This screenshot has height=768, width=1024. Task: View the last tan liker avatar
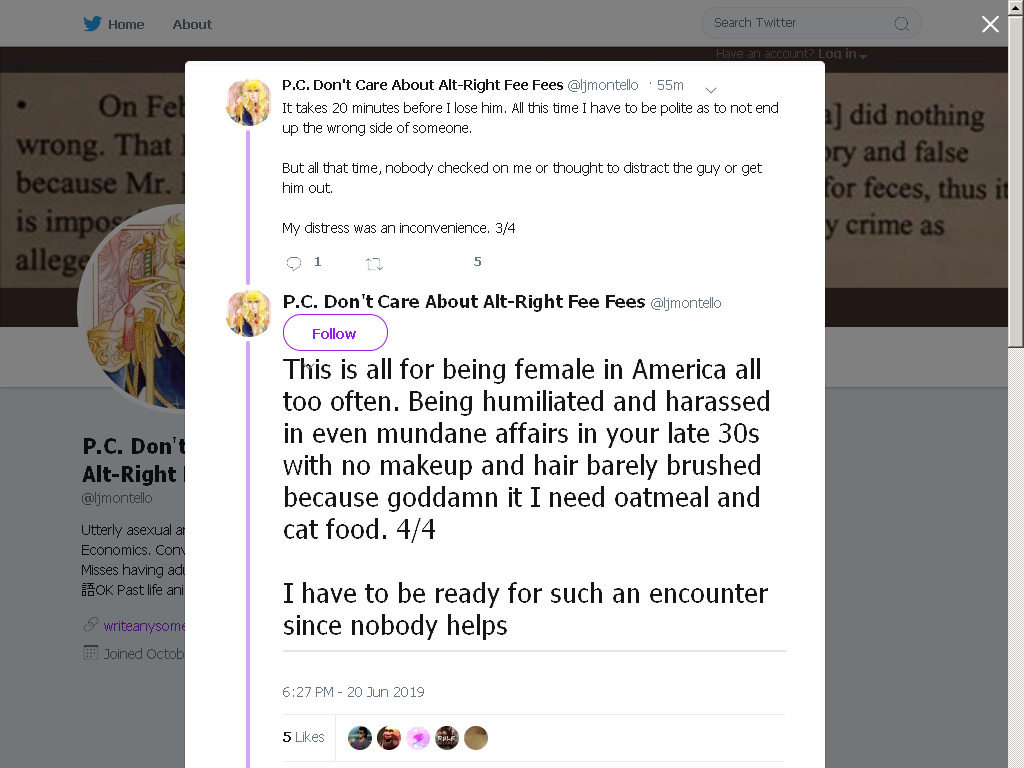point(476,738)
